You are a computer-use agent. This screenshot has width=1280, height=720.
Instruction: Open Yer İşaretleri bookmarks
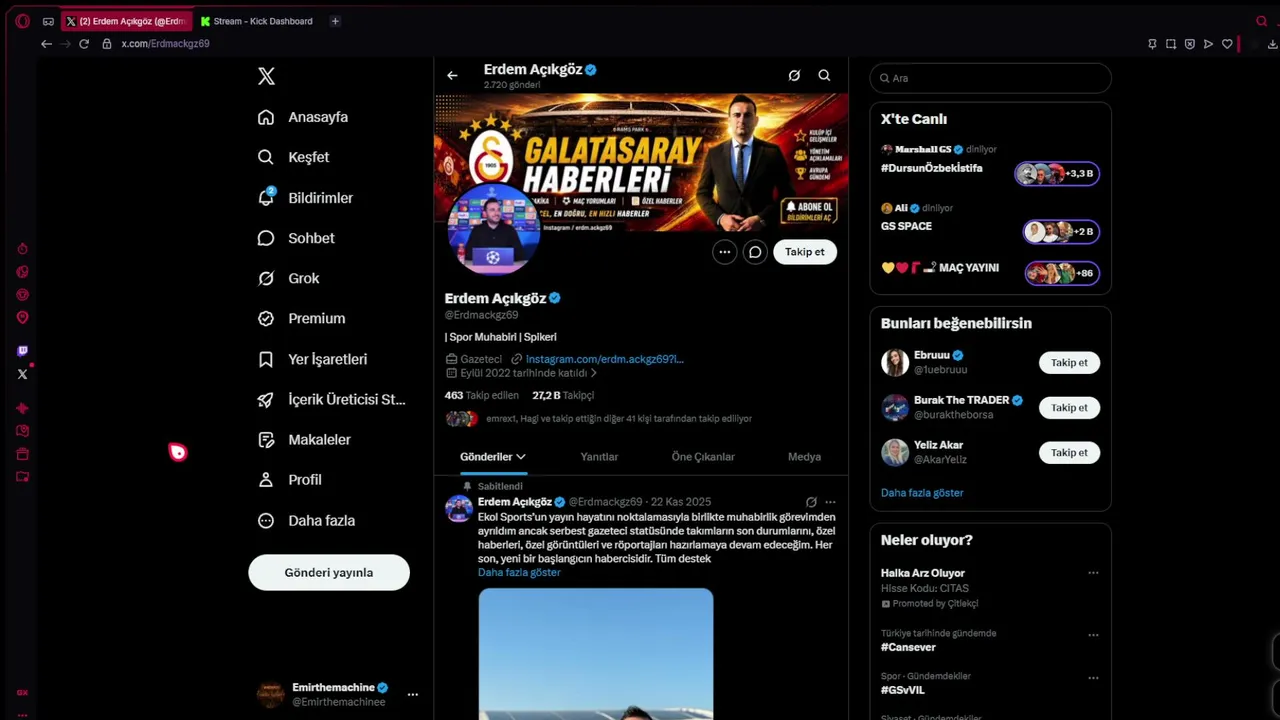(312, 359)
